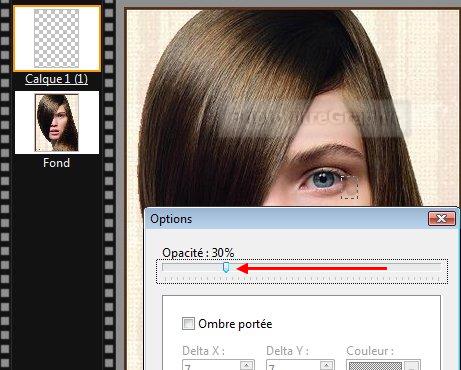
Task: Increase Delta X with the up arrow
Action: [x=246, y=365]
